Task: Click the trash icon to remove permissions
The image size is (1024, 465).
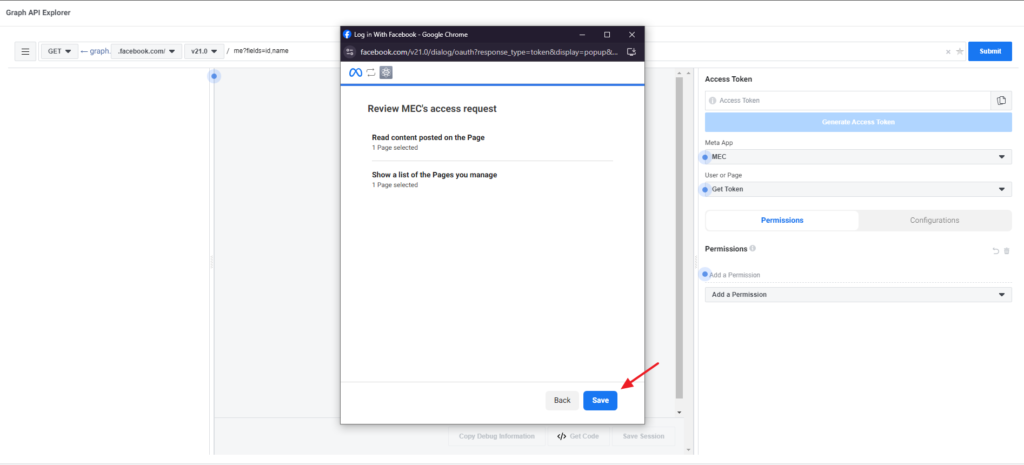Action: 1007,250
